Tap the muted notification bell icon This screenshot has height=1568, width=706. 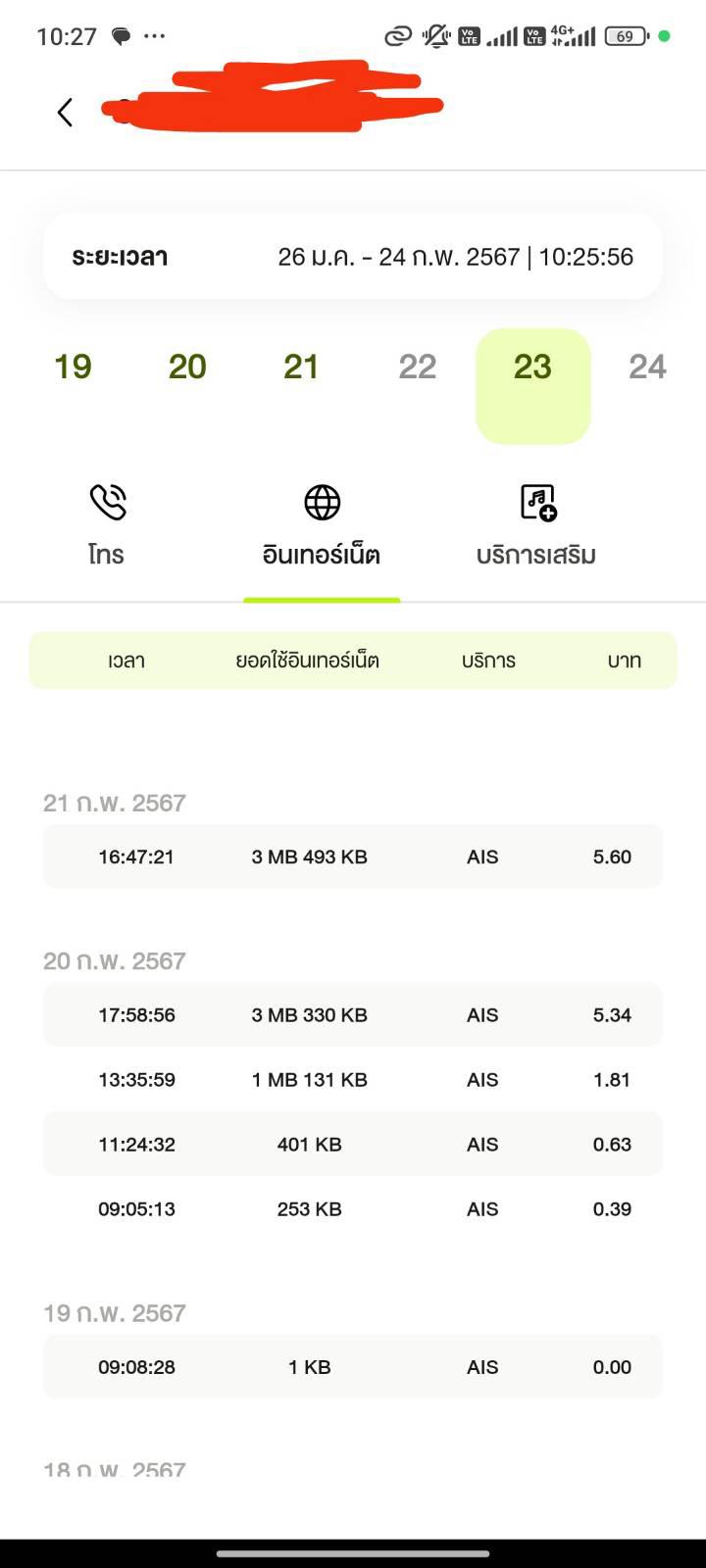click(435, 37)
